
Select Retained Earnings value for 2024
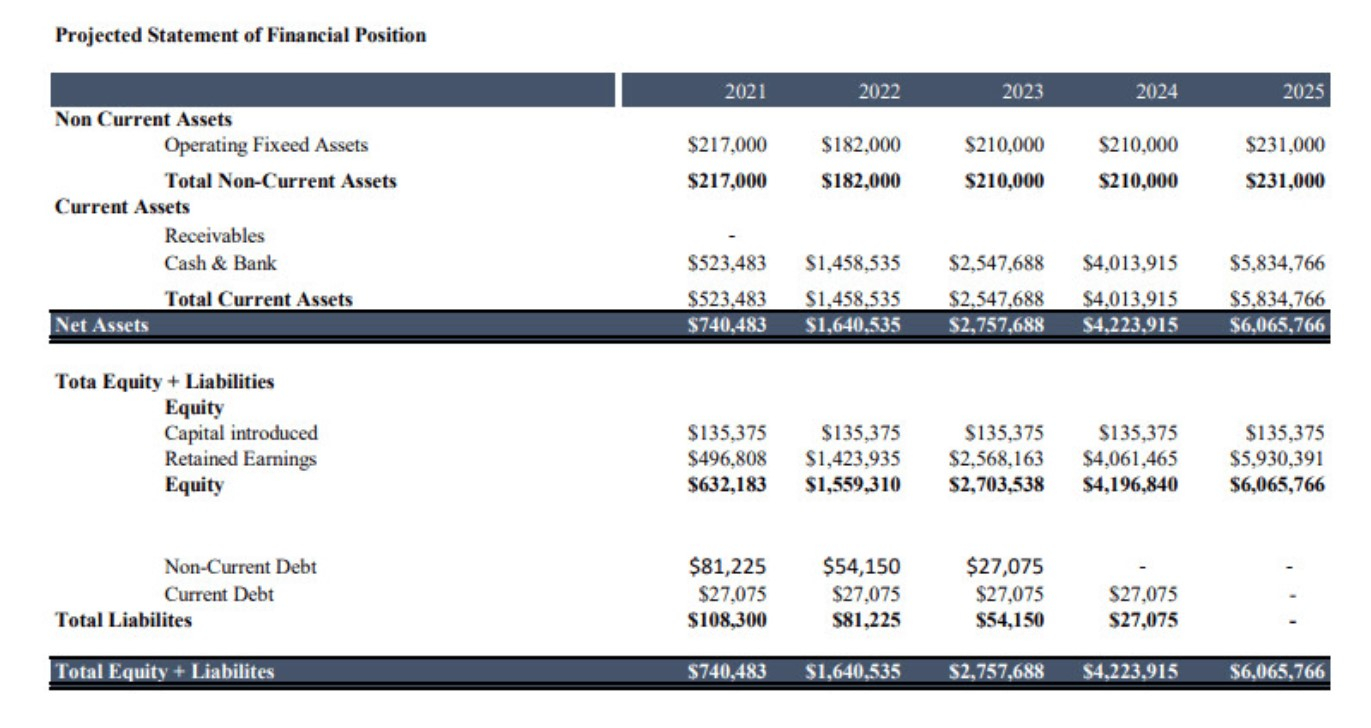click(x=1130, y=459)
